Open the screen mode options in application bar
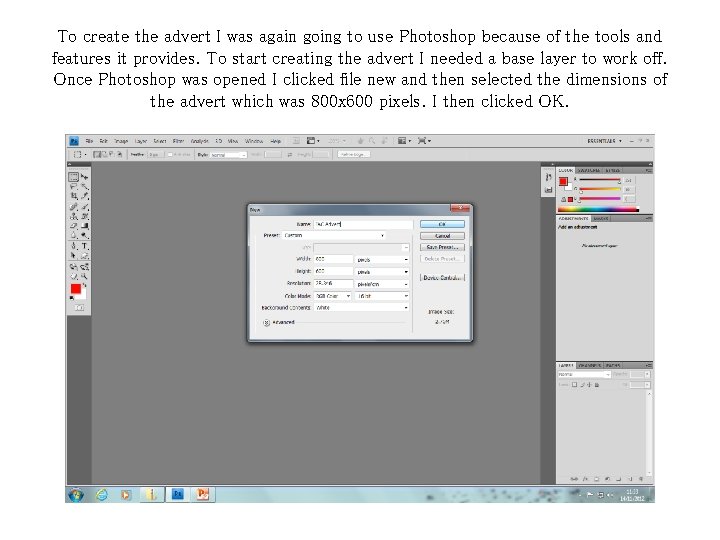The image size is (720, 540). tap(423, 141)
